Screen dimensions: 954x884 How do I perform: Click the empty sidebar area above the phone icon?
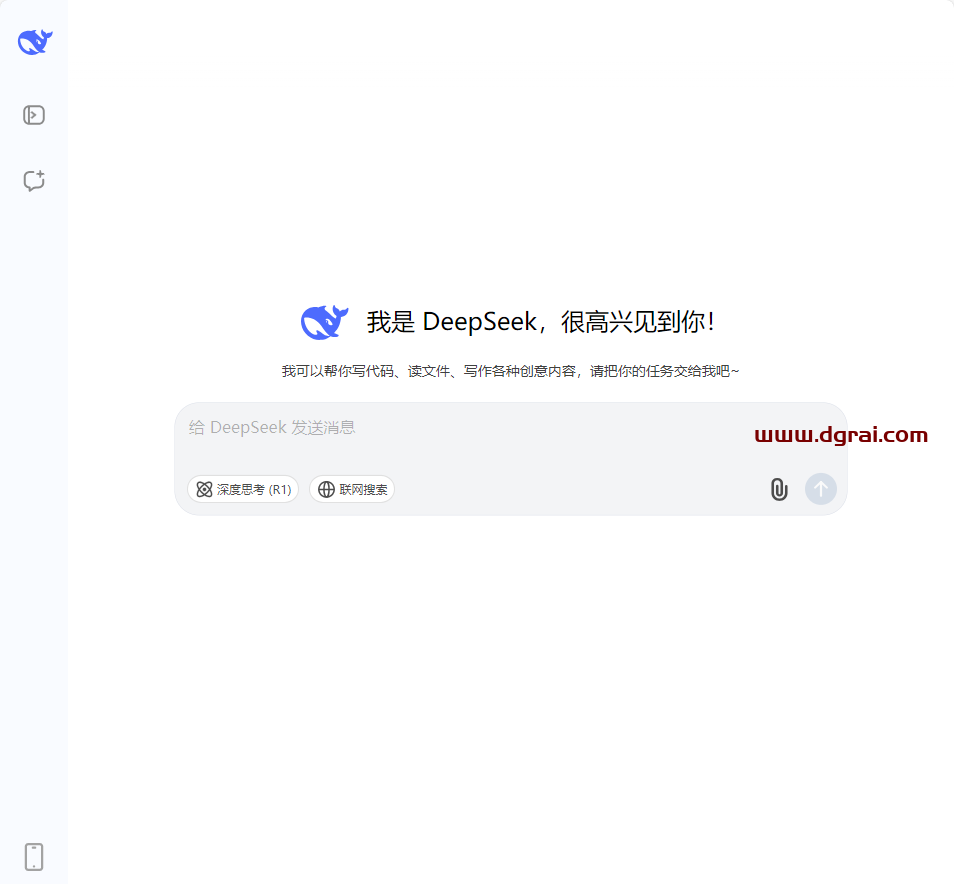point(34,600)
